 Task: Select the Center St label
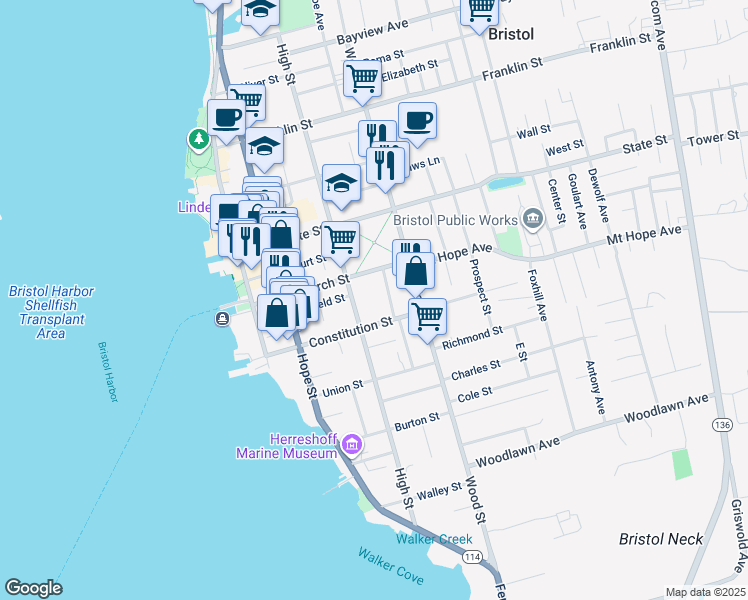tap(557, 201)
